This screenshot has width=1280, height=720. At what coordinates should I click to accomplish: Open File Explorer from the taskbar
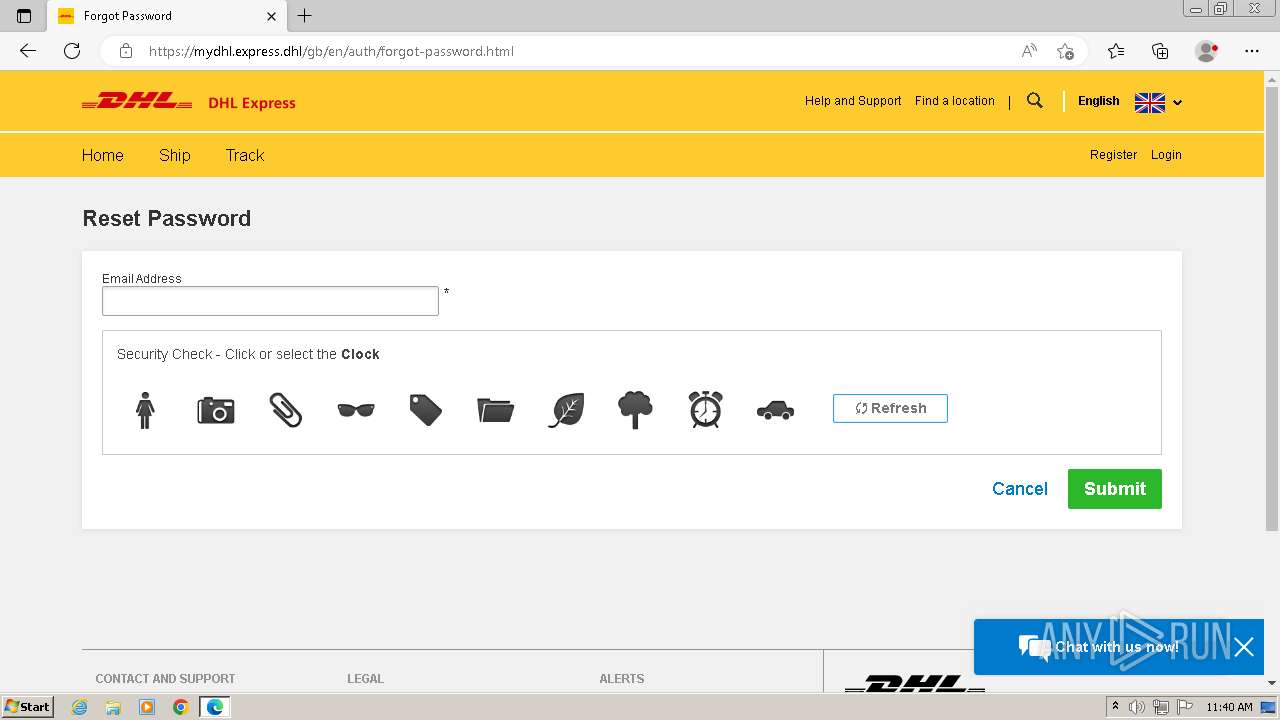tap(113, 707)
